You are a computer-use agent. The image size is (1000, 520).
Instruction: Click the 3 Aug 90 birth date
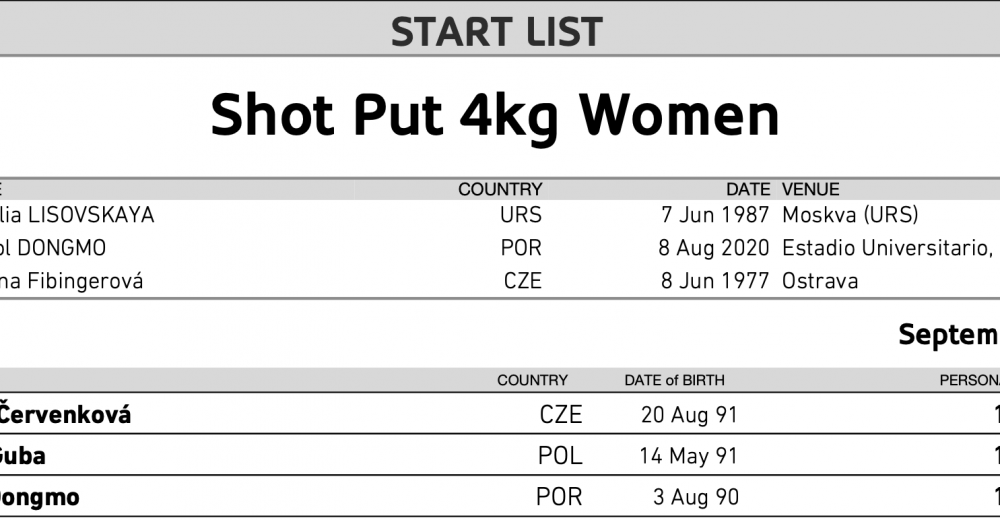696,497
